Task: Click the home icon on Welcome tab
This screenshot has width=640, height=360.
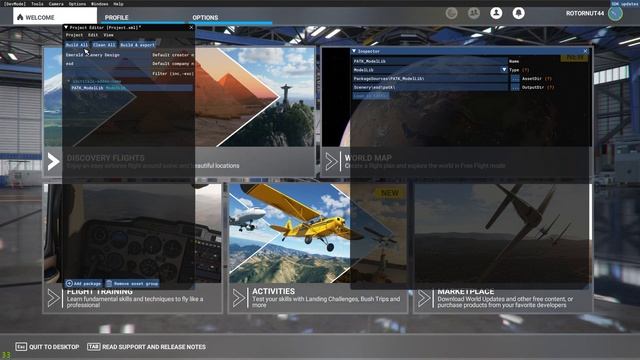Action: [x=20, y=17]
